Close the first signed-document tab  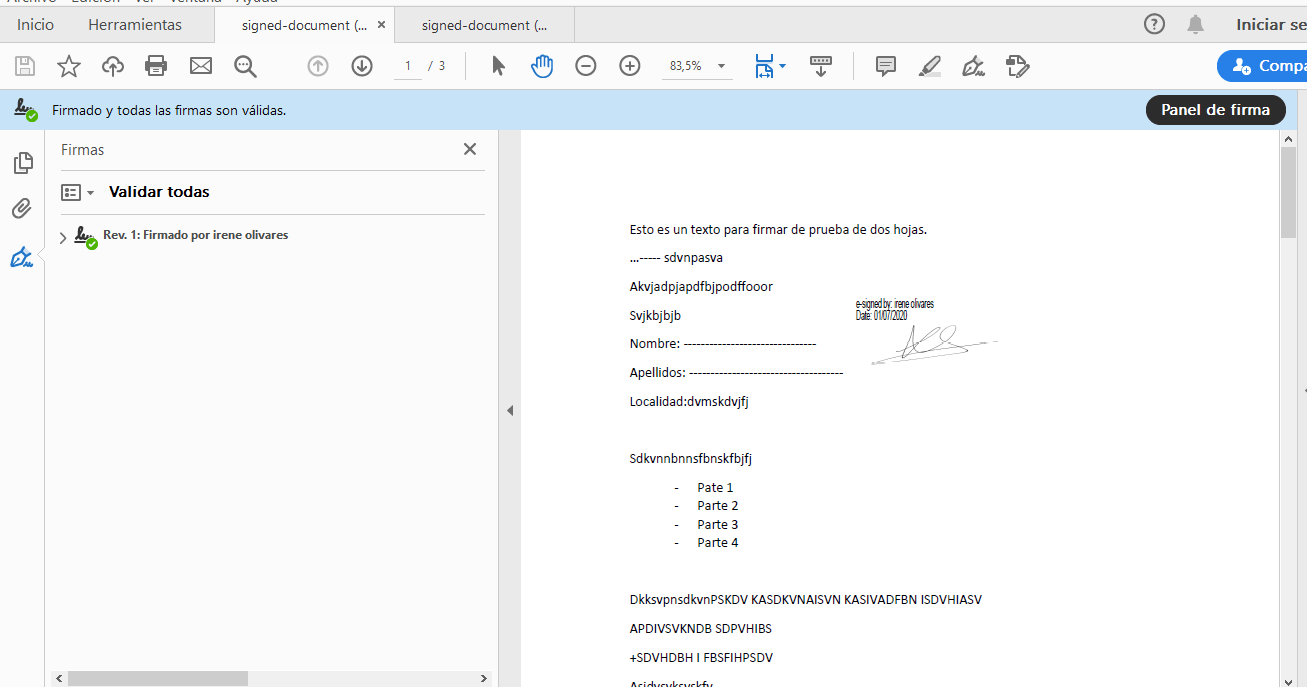click(x=381, y=25)
